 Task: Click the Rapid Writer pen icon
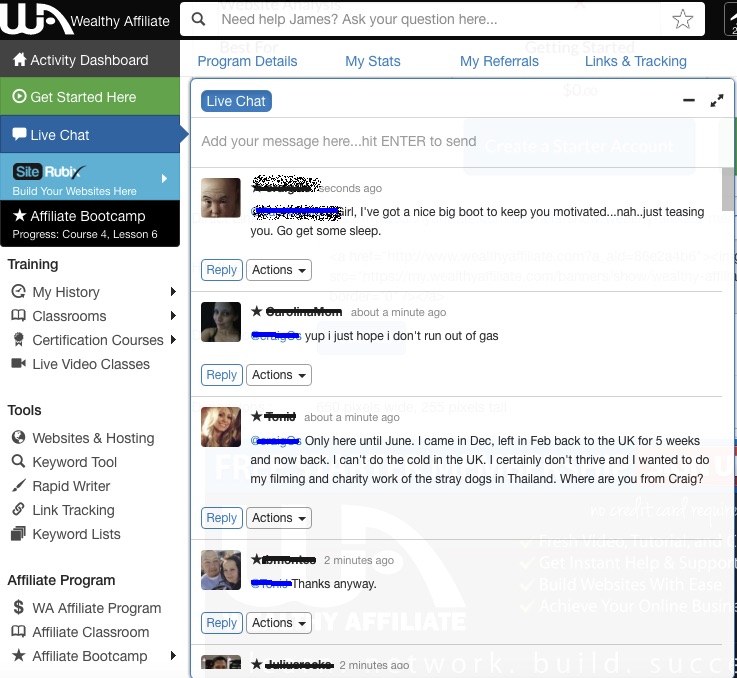point(18,485)
